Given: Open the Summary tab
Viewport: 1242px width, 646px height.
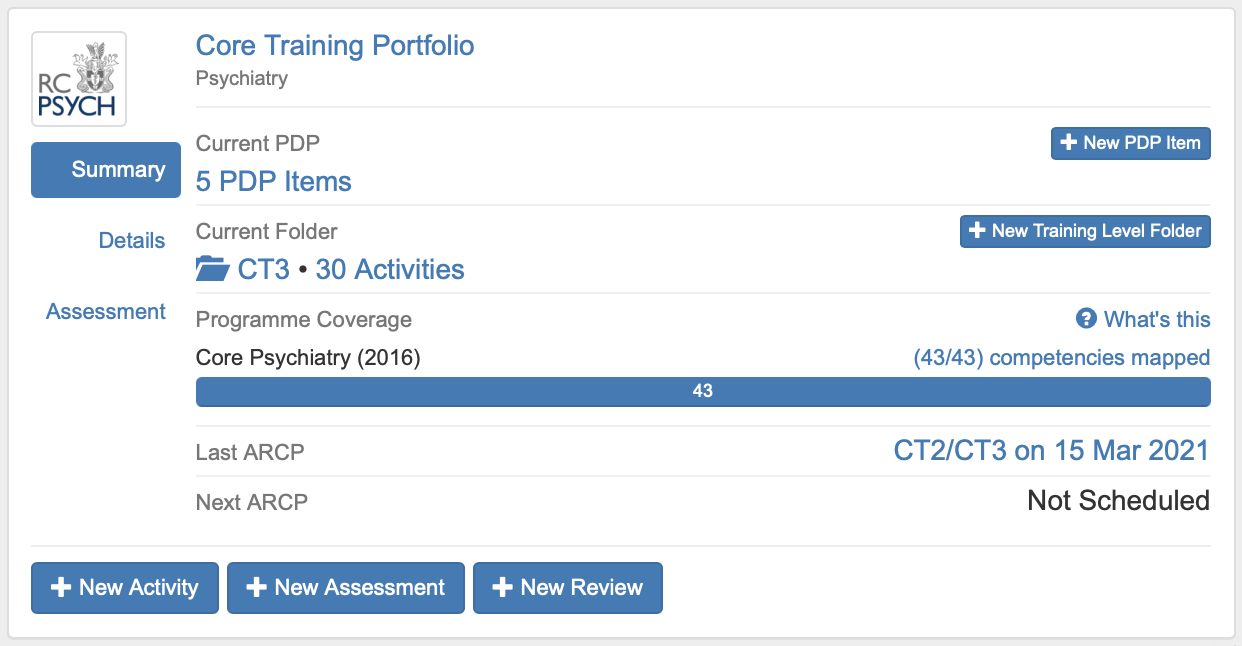Looking at the screenshot, I should (106, 170).
